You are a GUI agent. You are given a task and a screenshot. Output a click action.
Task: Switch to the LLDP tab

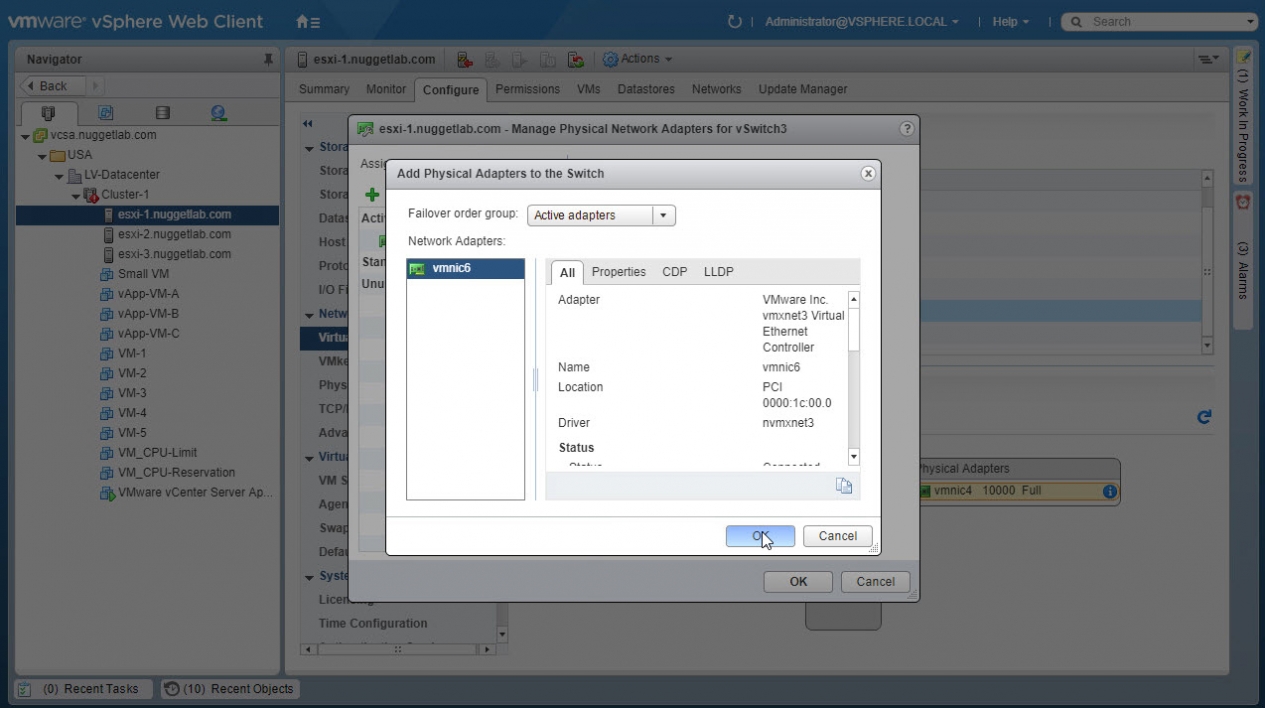(x=718, y=272)
